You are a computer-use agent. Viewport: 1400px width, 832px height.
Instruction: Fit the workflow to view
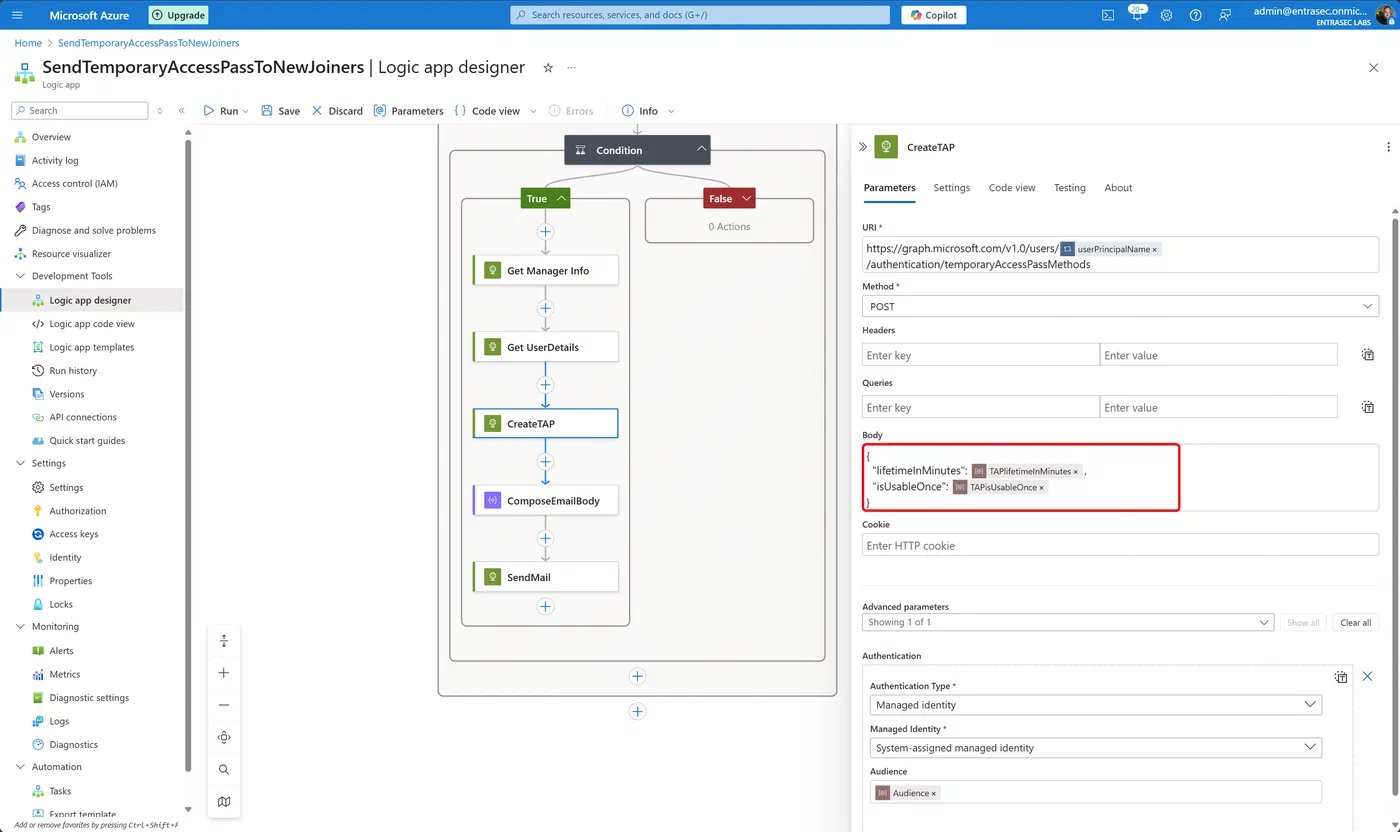click(x=224, y=737)
